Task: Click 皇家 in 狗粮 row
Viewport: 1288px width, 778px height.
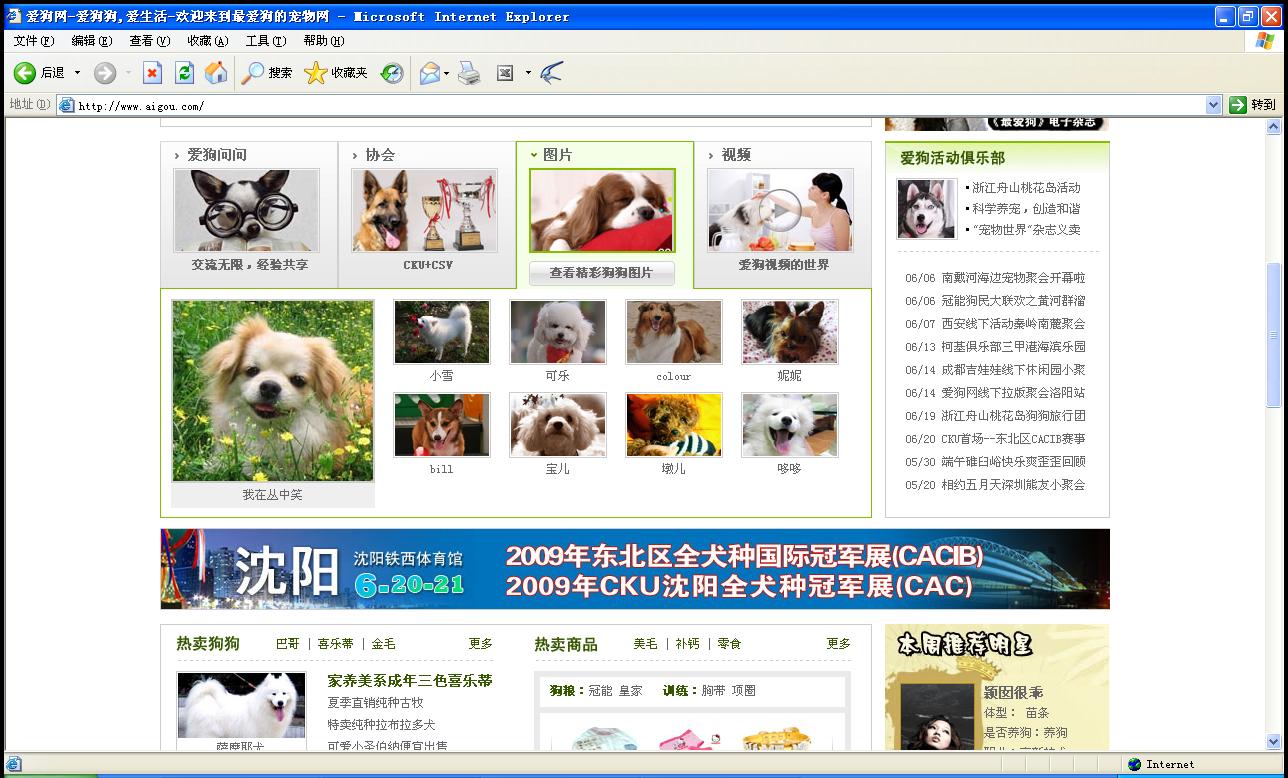Action: tap(631, 691)
